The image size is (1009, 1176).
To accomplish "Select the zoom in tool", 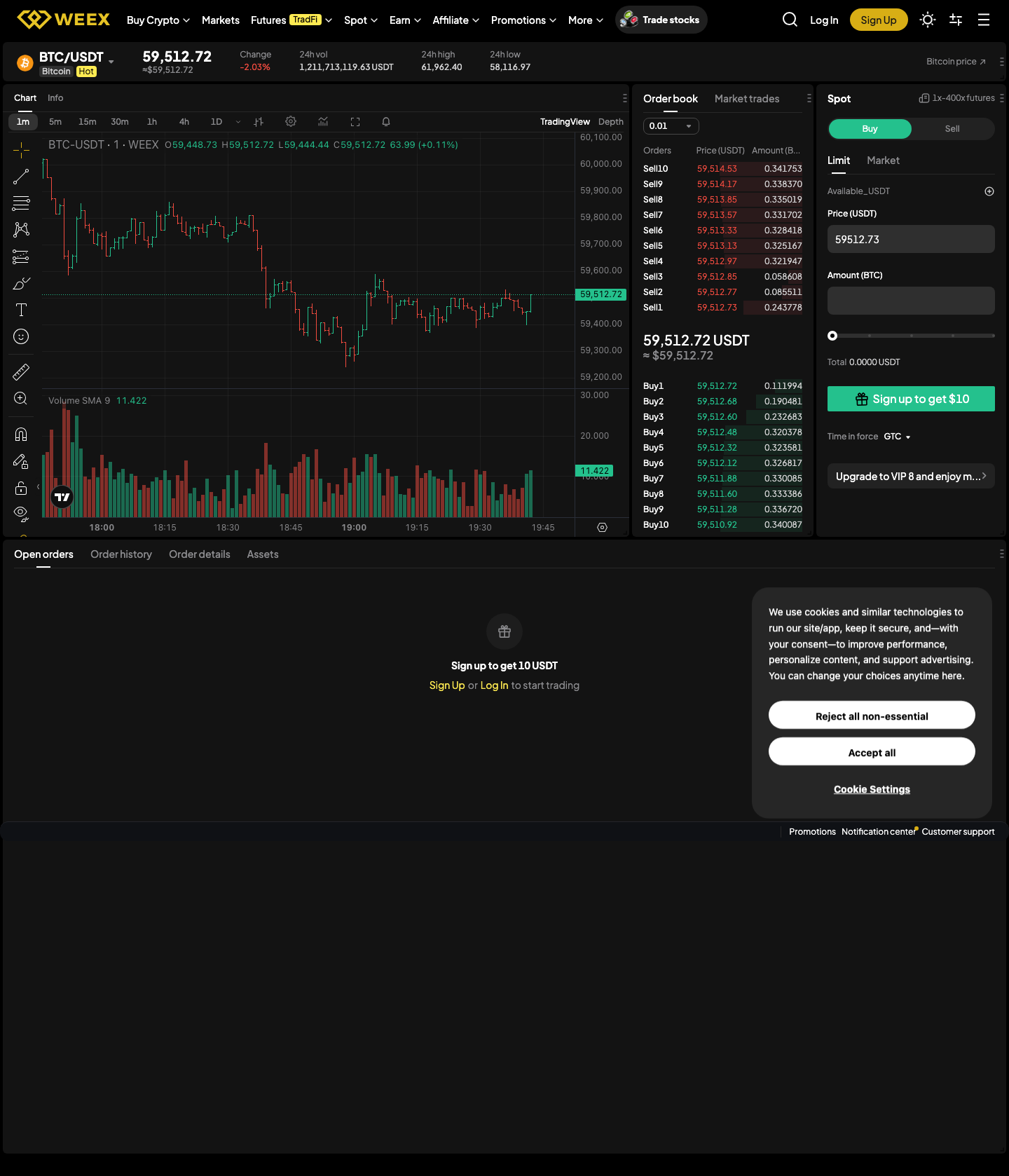I will [21, 398].
